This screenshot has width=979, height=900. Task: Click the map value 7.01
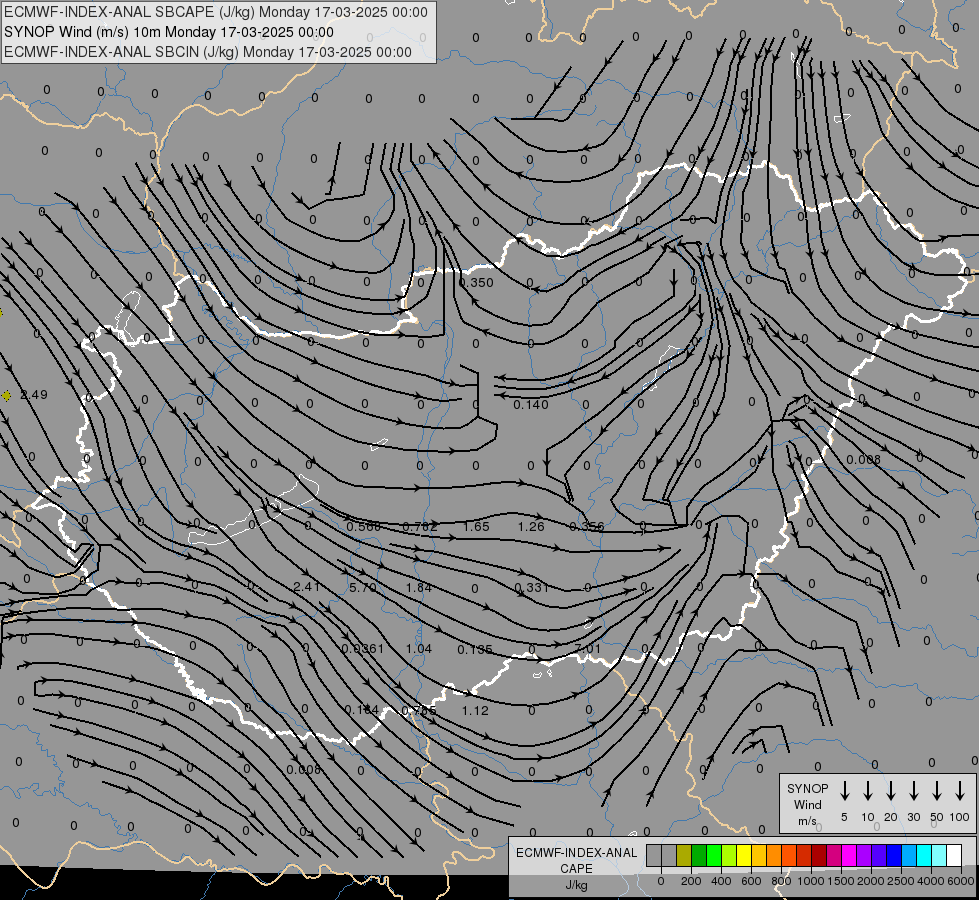[x=588, y=649]
